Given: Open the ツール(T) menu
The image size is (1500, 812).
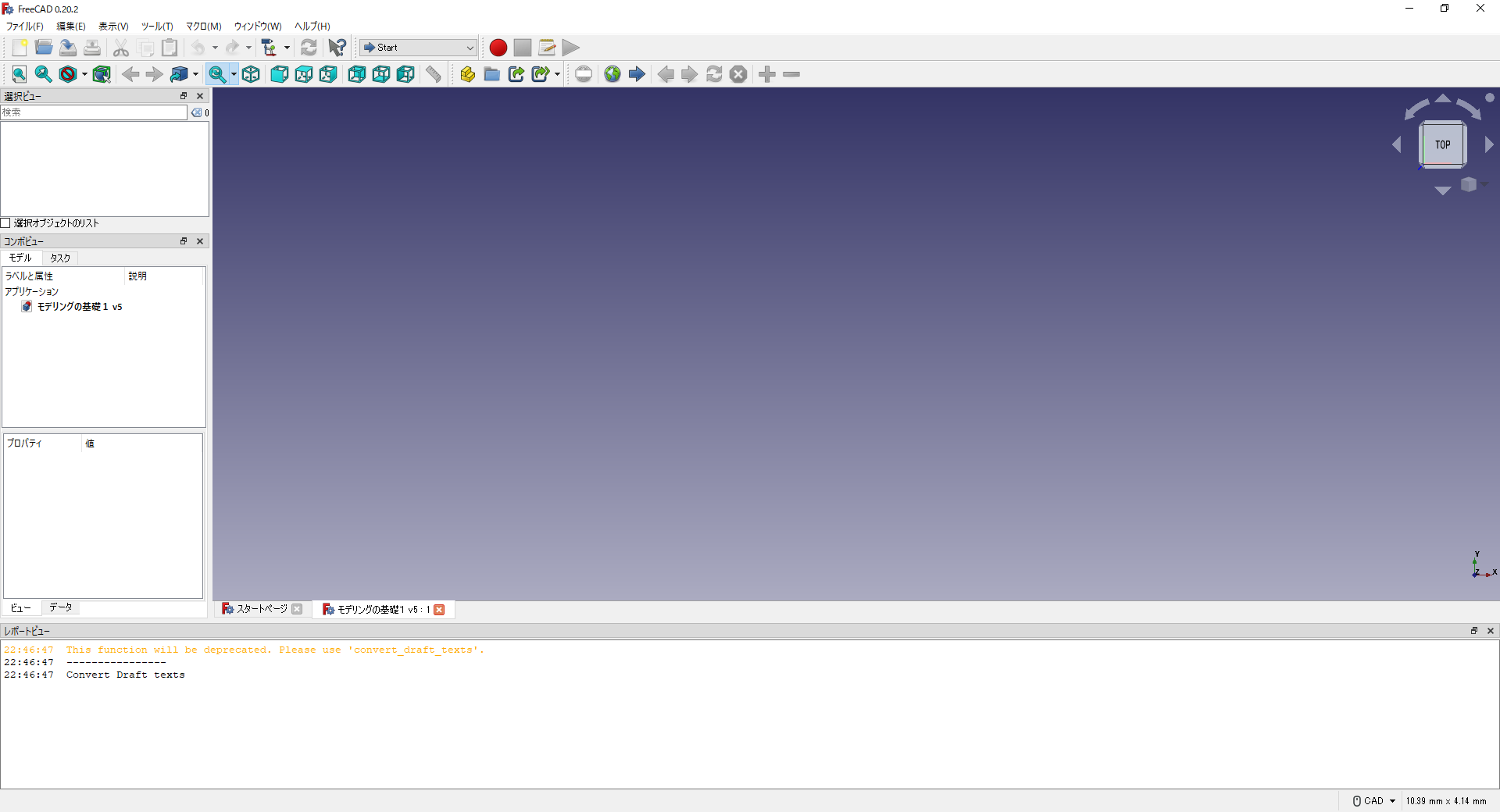Looking at the screenshot, I should tap(157, 27).
